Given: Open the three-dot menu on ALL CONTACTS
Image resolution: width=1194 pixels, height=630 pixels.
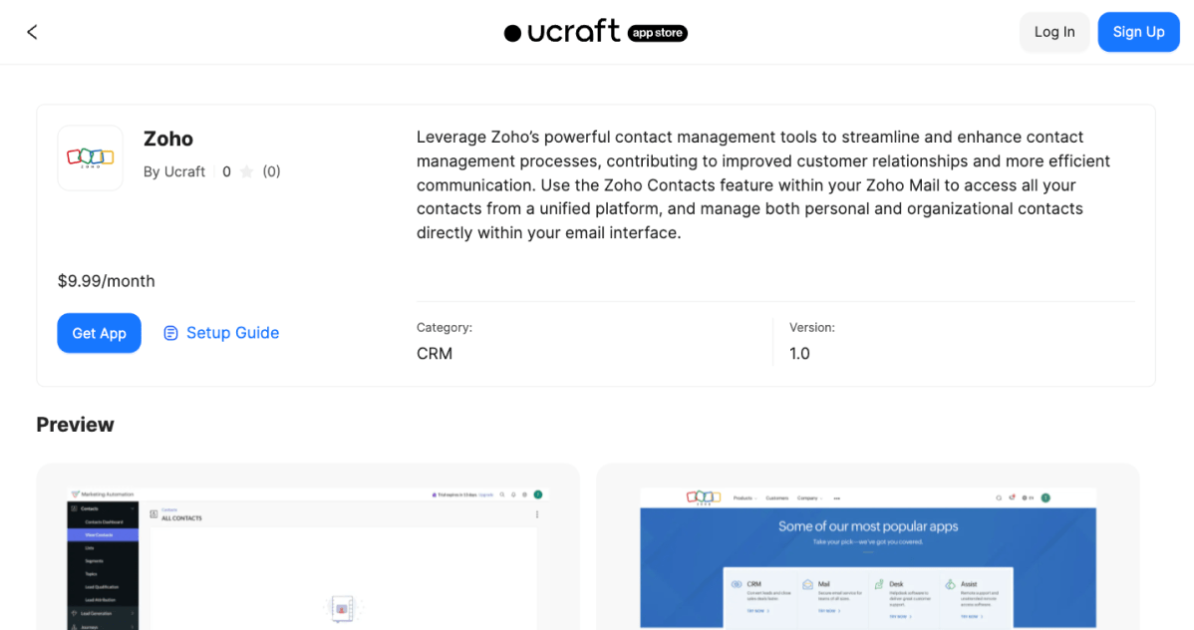Looking at the screenshot, I should [x=535, y=515].
